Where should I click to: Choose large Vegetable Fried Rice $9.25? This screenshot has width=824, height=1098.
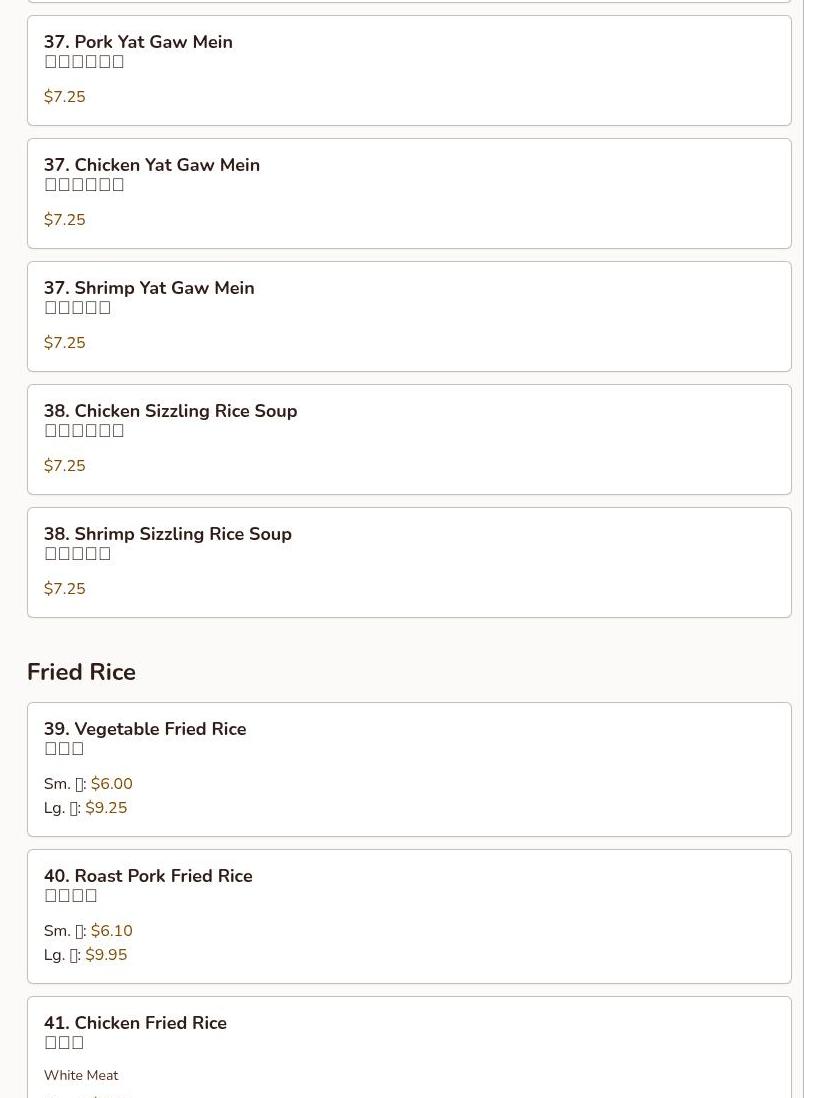tap(106, 808)
